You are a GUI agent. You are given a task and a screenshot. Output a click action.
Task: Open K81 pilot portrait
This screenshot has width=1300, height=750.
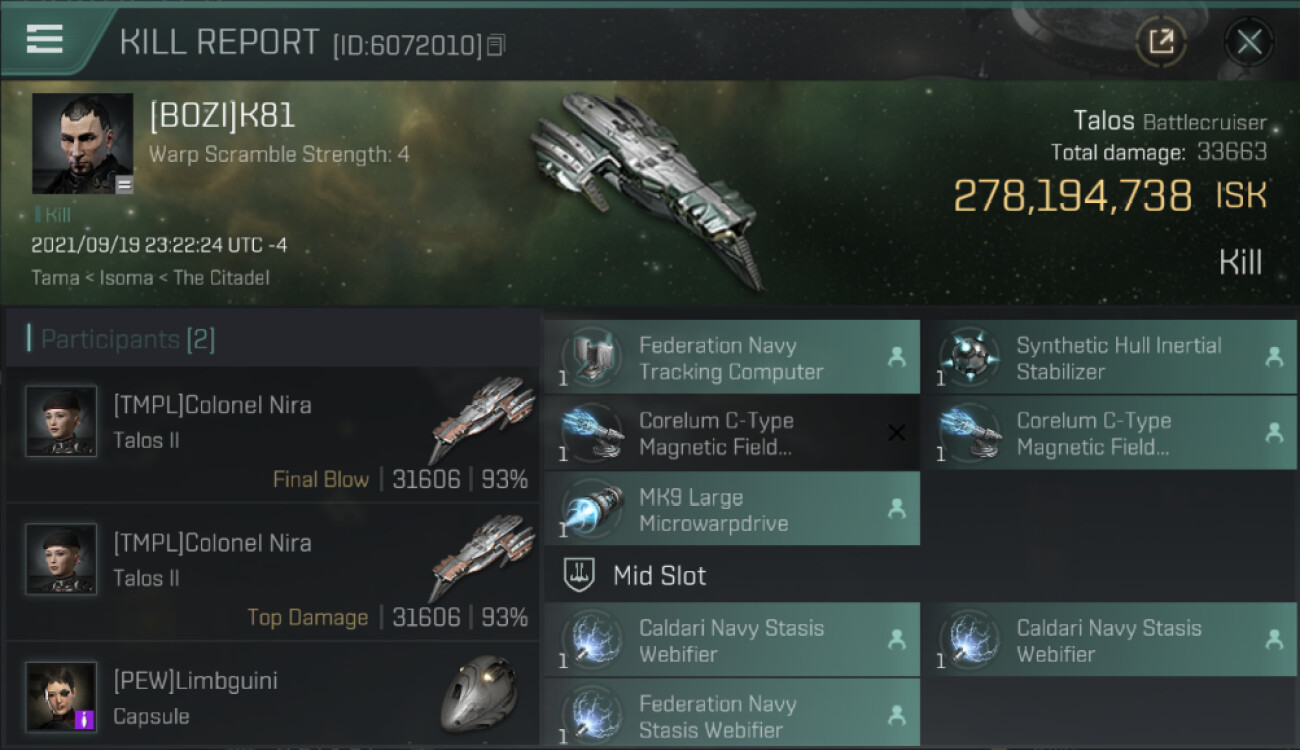(82, 144)
